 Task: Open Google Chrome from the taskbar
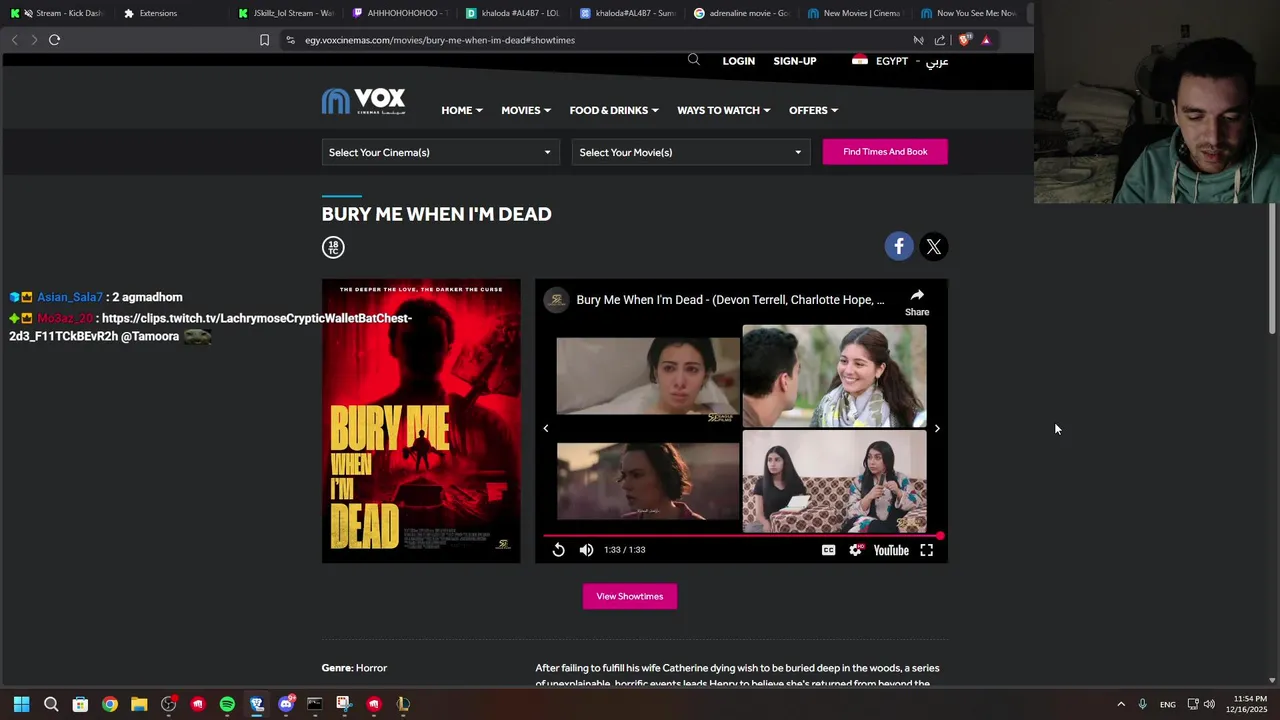pyautogui.click(x=110, y=704)
